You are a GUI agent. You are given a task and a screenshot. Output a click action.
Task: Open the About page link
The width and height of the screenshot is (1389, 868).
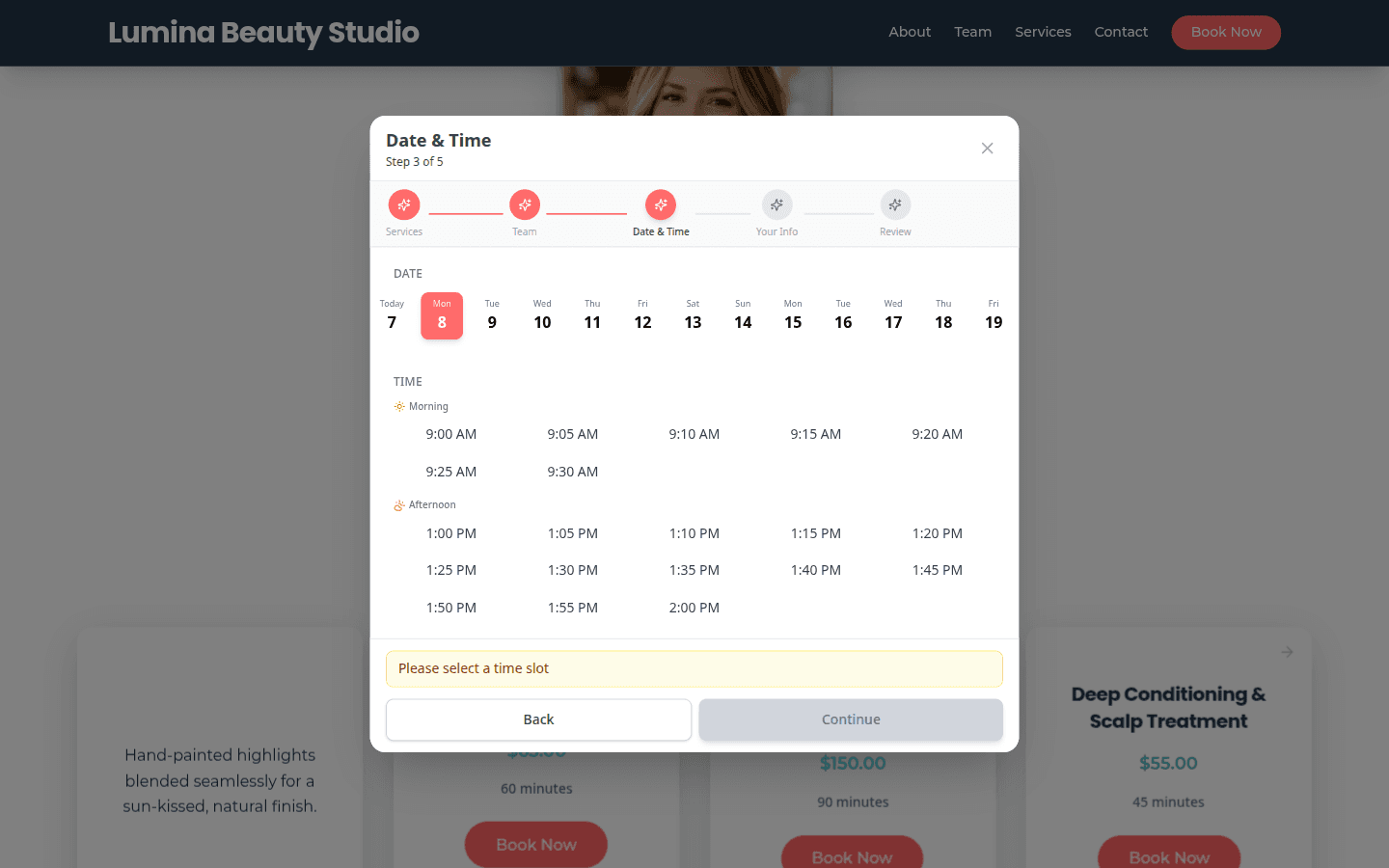[910, 32]
